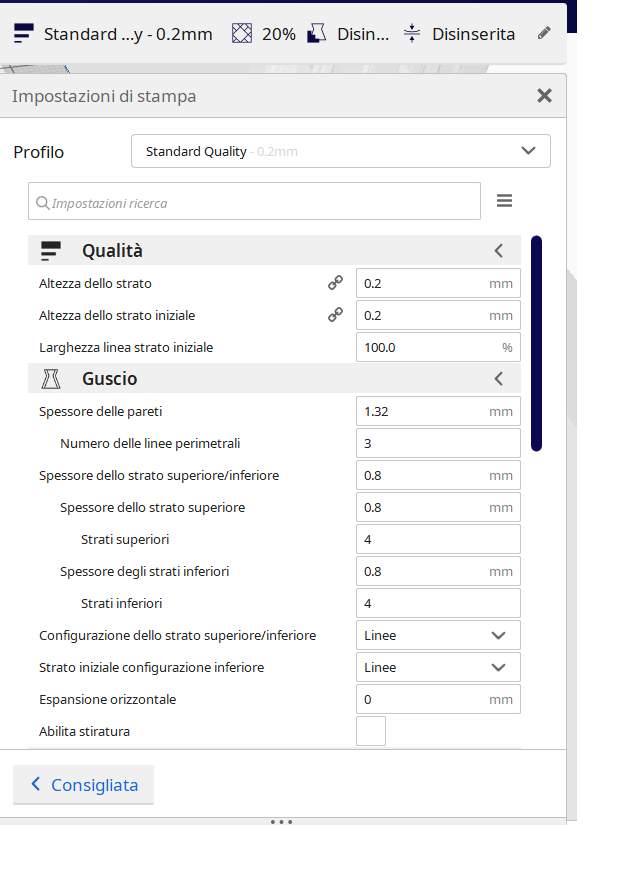Click the Impostazioni di stampa title

tap(104, 96)
